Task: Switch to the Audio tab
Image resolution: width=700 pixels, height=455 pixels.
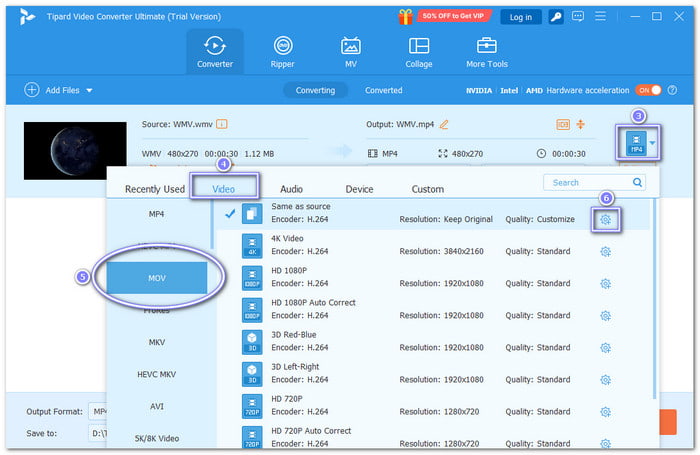Action: [x=291, y=188]
